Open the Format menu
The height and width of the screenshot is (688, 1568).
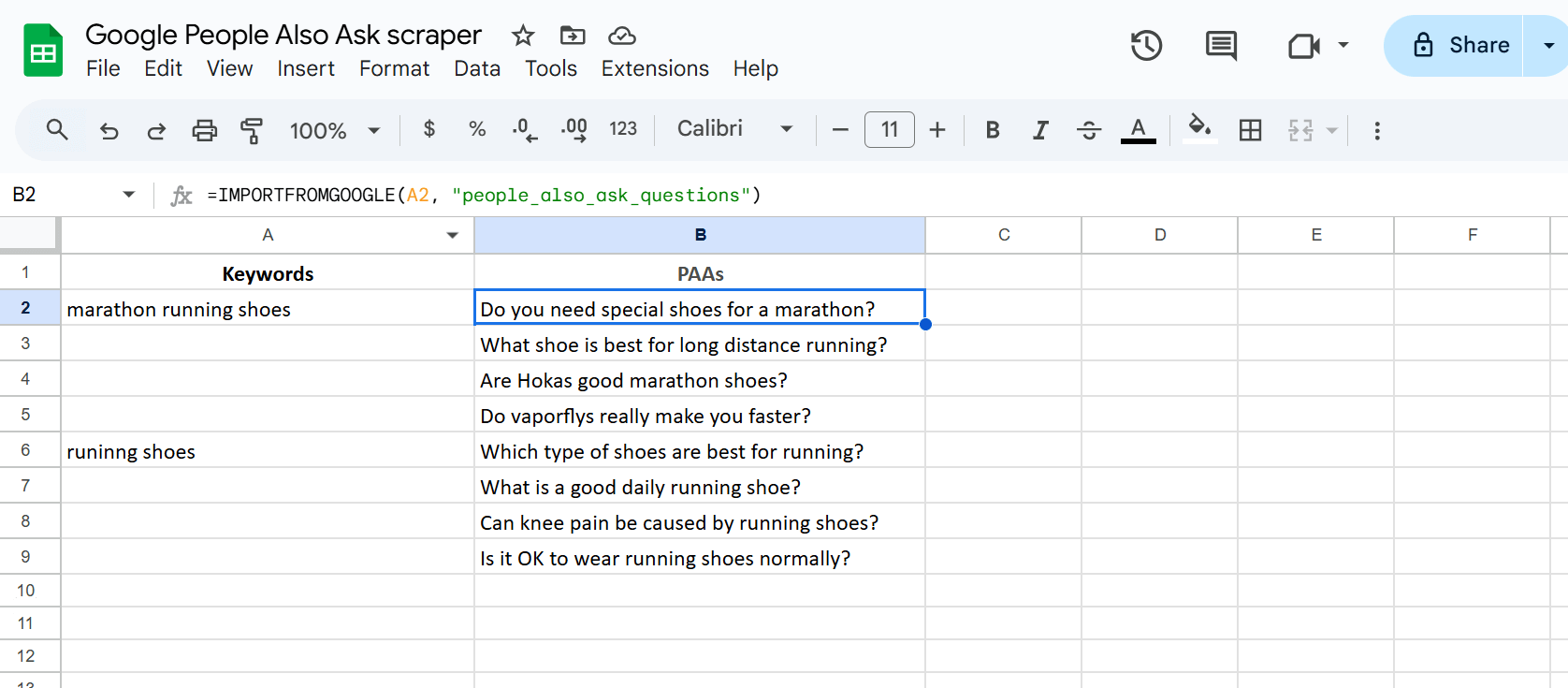pos(394,68)
